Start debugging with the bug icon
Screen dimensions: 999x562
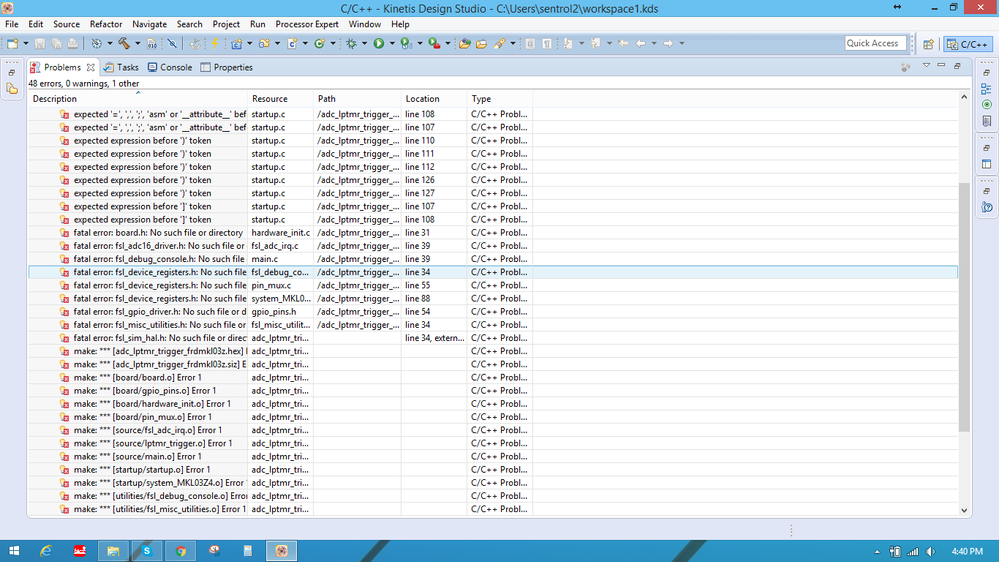[x=351, y=43]
